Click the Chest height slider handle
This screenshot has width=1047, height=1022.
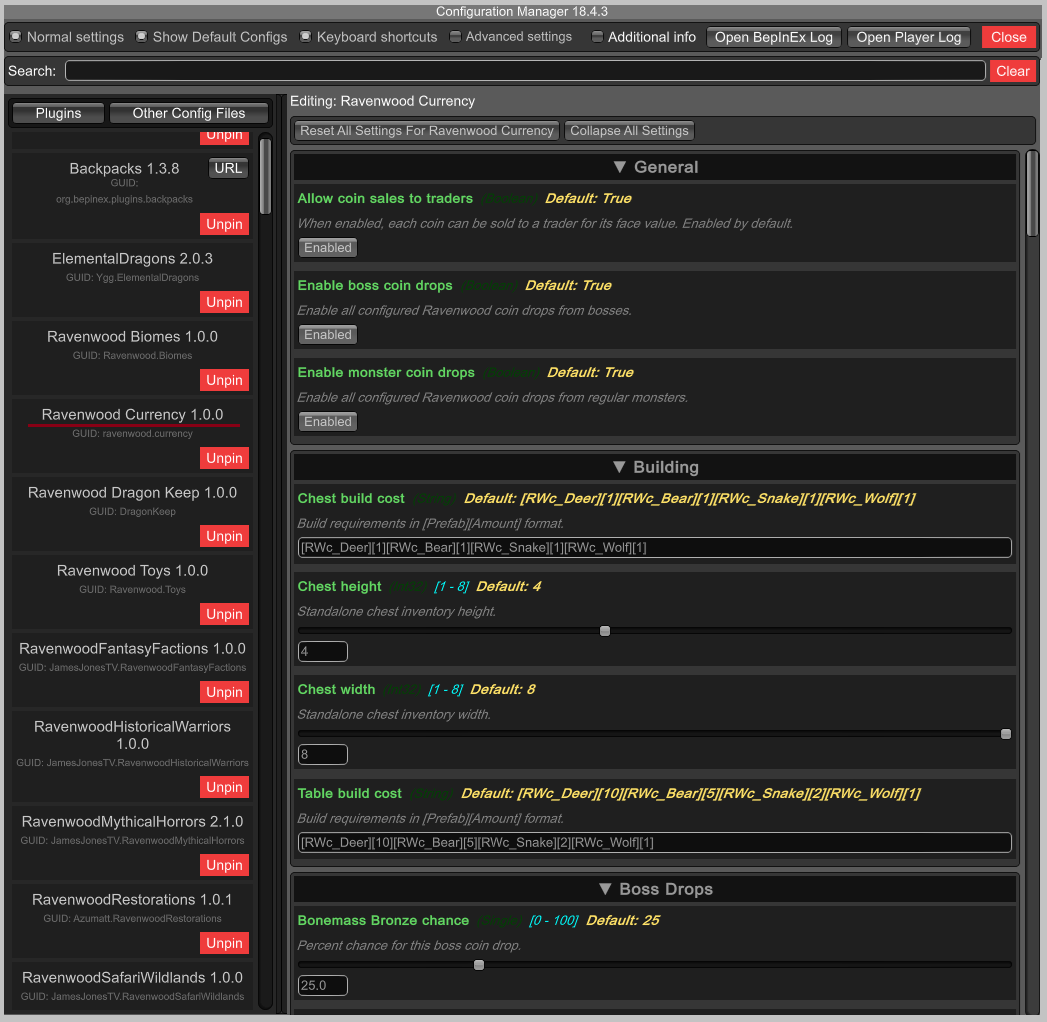click(x=605, y=631)
